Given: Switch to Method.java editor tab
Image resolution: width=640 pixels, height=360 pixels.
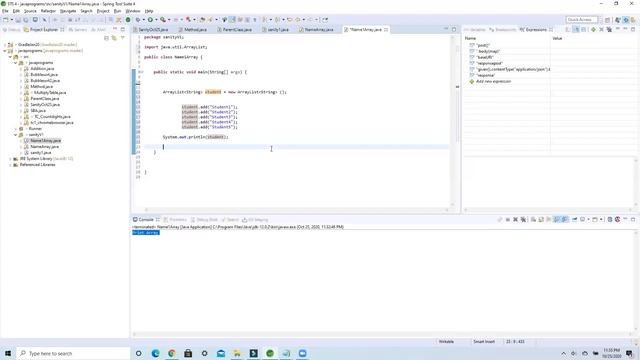Looking at the screenshot, I should point(193,30).
